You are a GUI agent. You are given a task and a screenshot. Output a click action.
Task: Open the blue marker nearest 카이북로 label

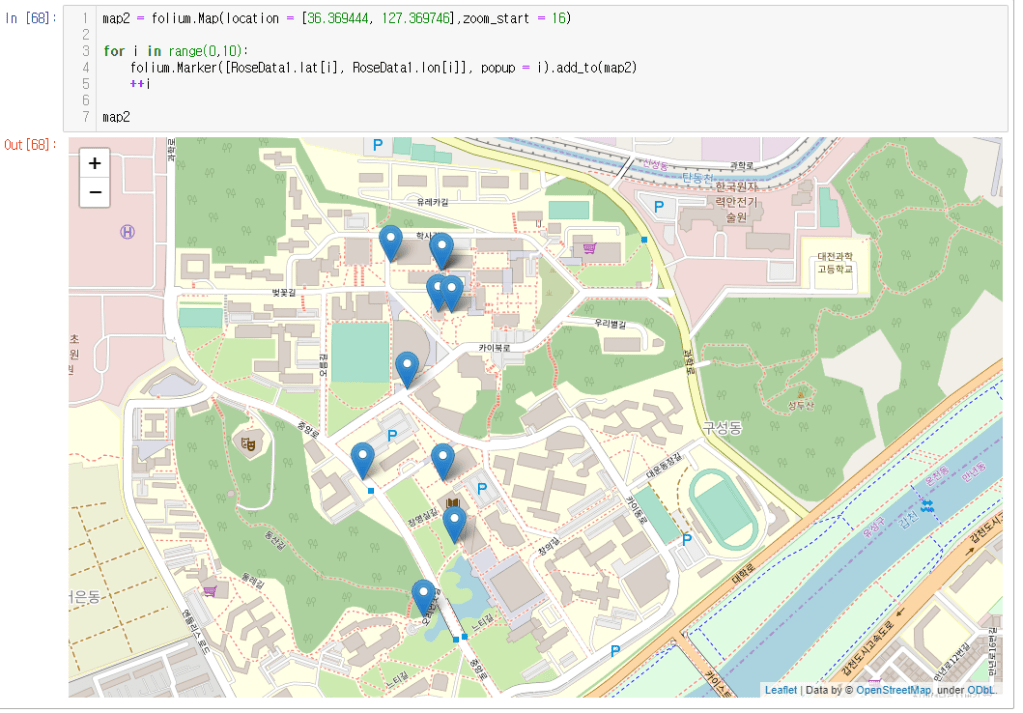coord(406,366)
